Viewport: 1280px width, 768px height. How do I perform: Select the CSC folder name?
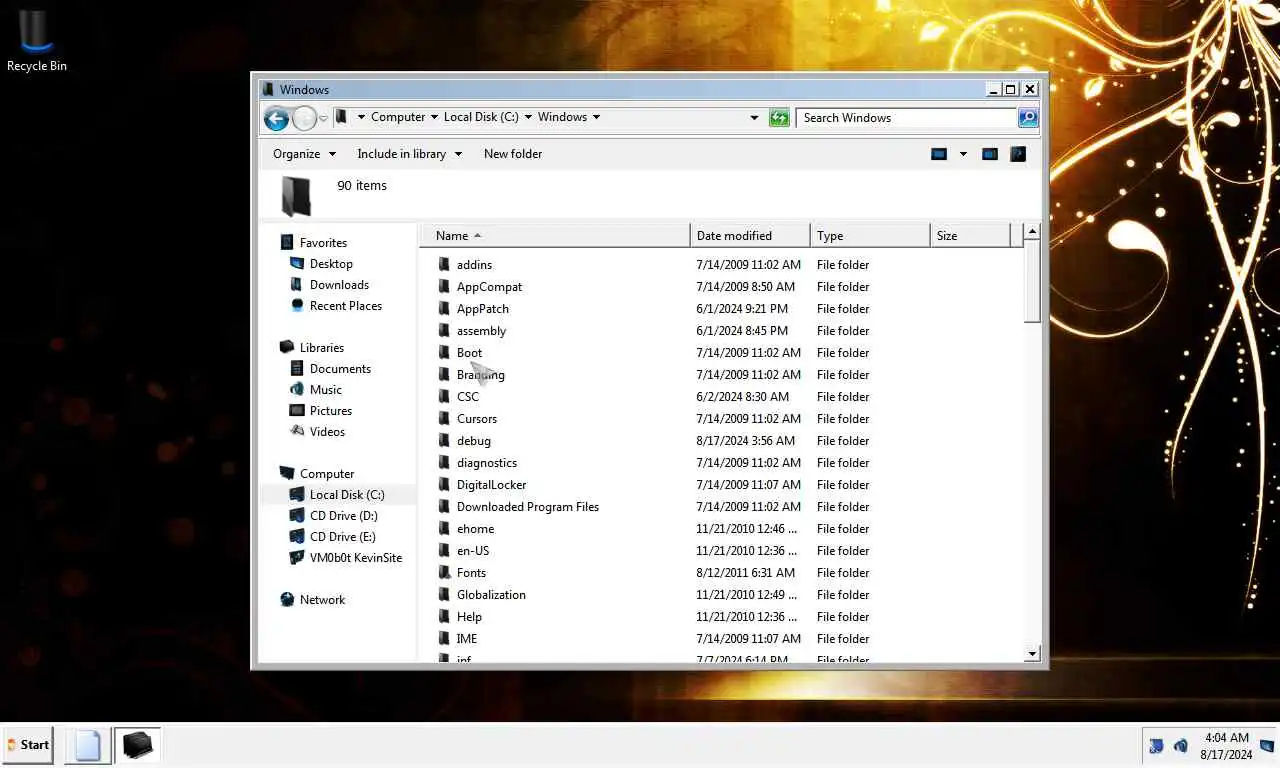coord(468,397)
